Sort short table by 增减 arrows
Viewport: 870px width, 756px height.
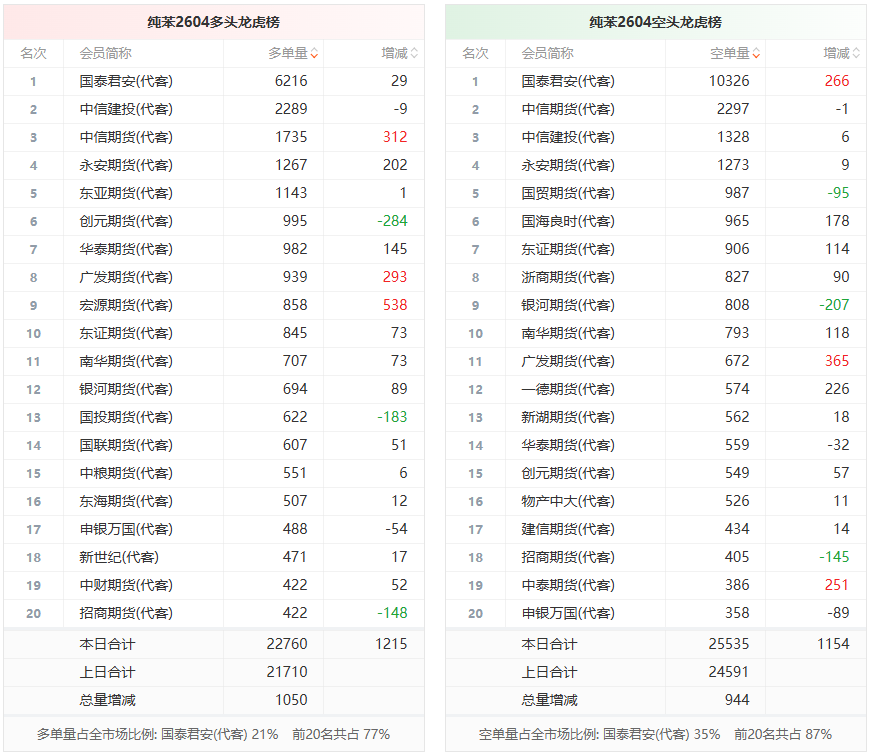856,54
